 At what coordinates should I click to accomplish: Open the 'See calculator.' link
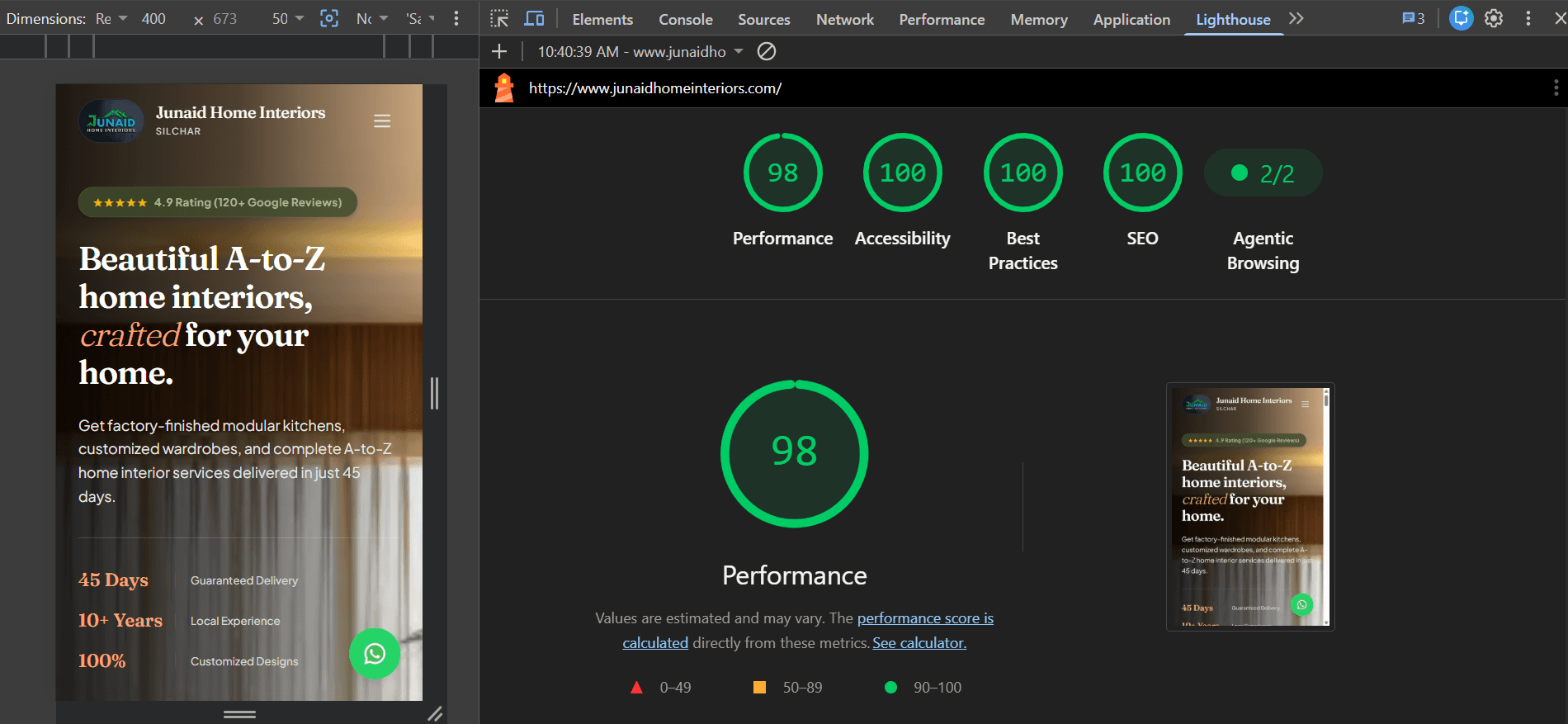click(x=919, y=643)
